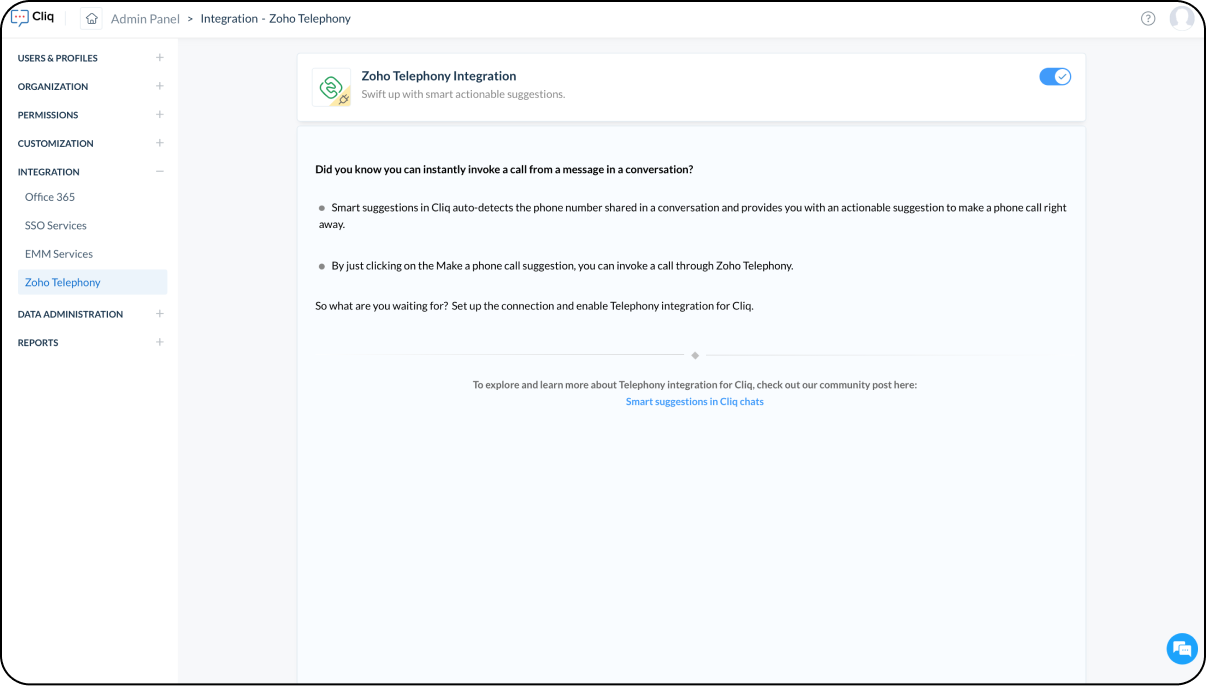Expand the Data Administration section
1206x686 pixels.
159,313
